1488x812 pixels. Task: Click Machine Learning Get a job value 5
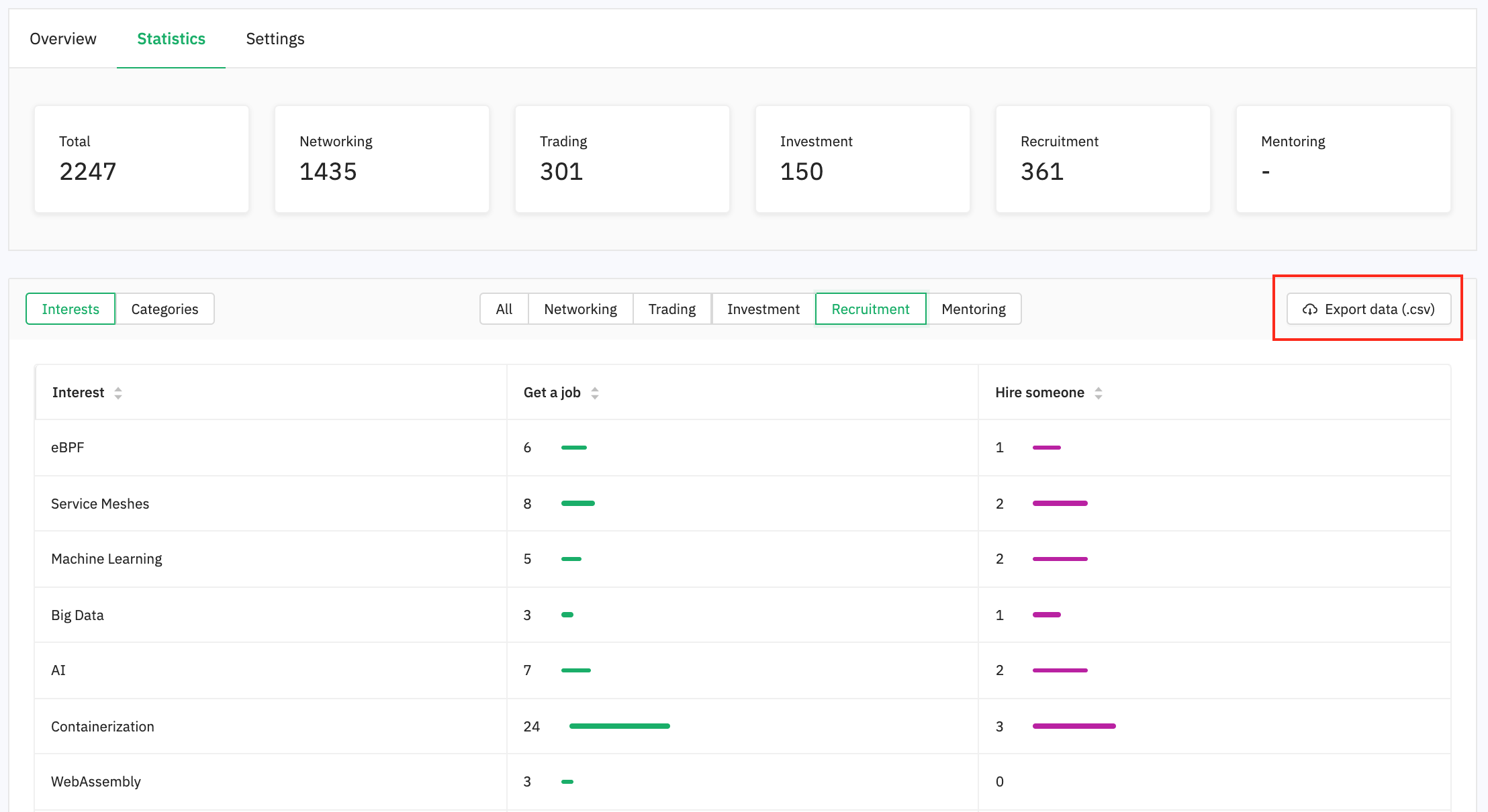tap(528, 559)
